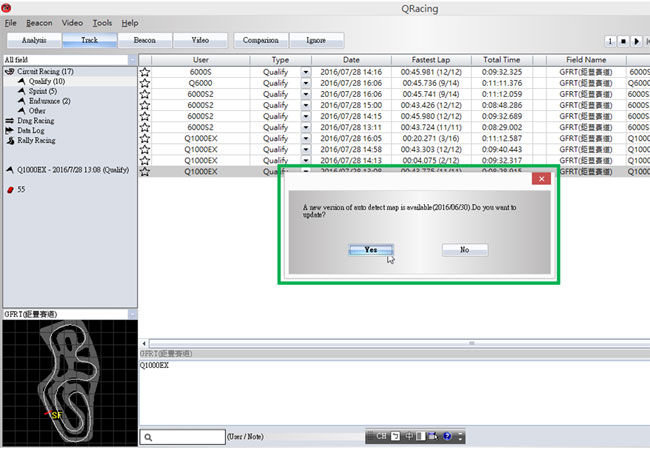Switch to the Analysis tab
Viewport: 650px width, 450px height.
pyautogui.click(x=34, y=40)
